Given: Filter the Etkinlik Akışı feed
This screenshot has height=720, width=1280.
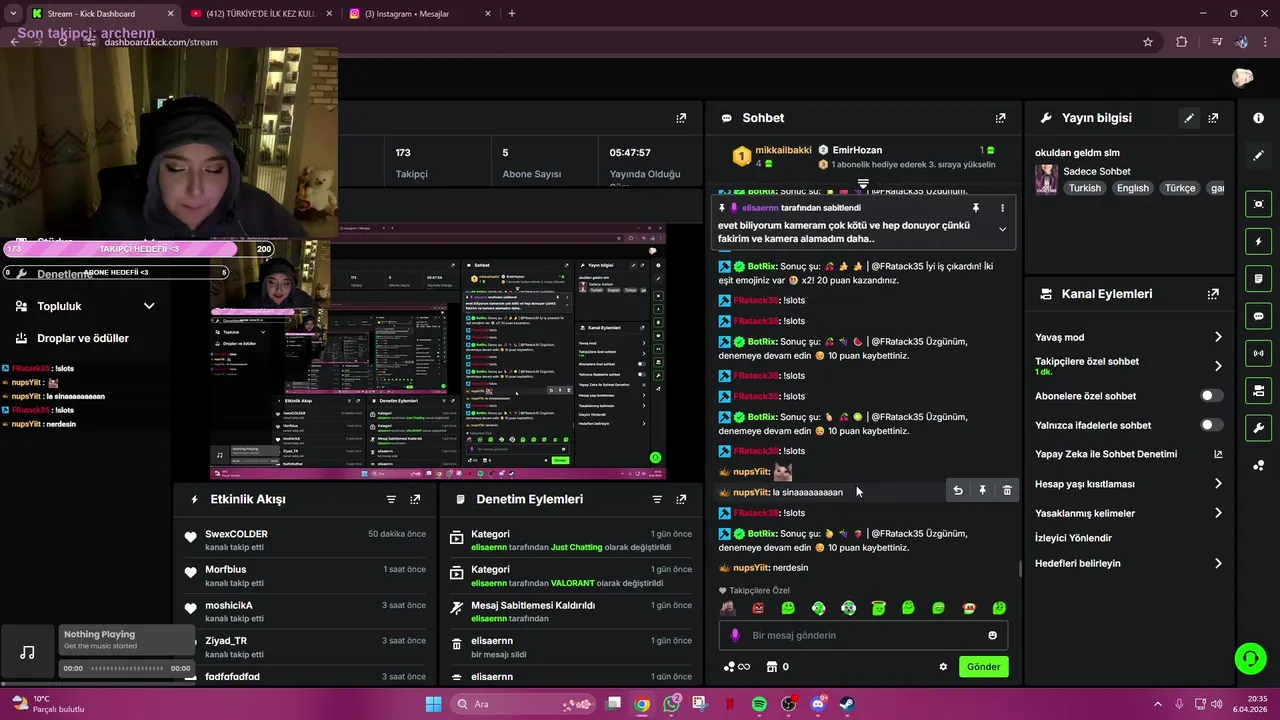Looking at the screenshot, I should coord(391,499).
